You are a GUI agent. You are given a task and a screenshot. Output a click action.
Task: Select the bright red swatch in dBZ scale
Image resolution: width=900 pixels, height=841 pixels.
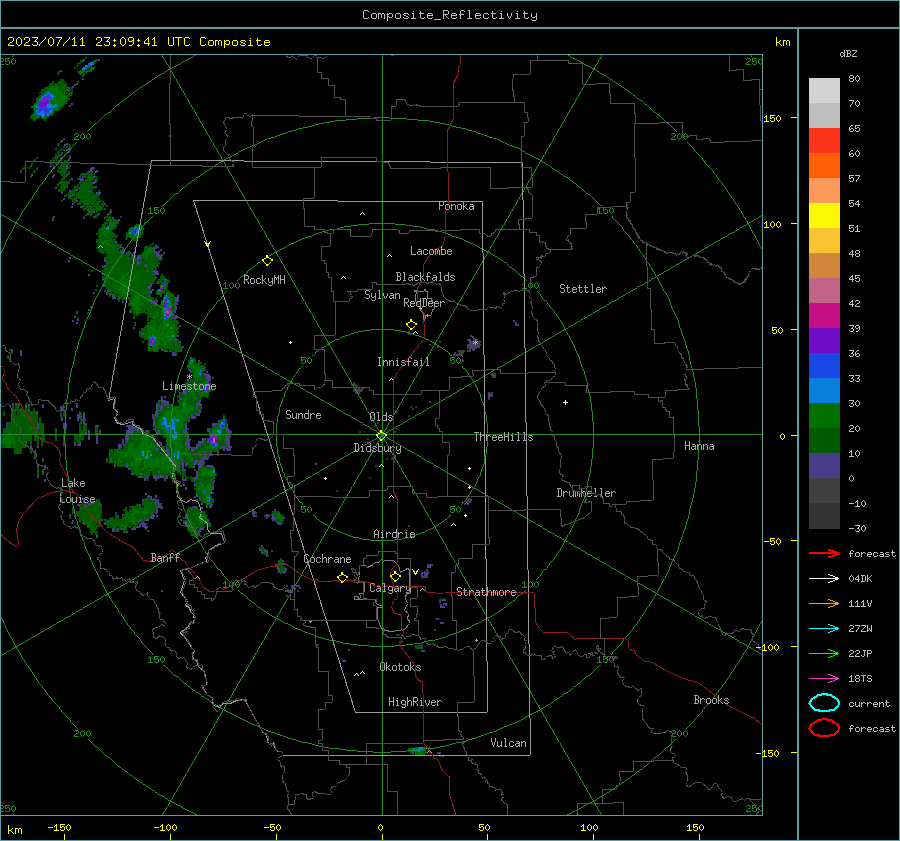tap(824, 140)
